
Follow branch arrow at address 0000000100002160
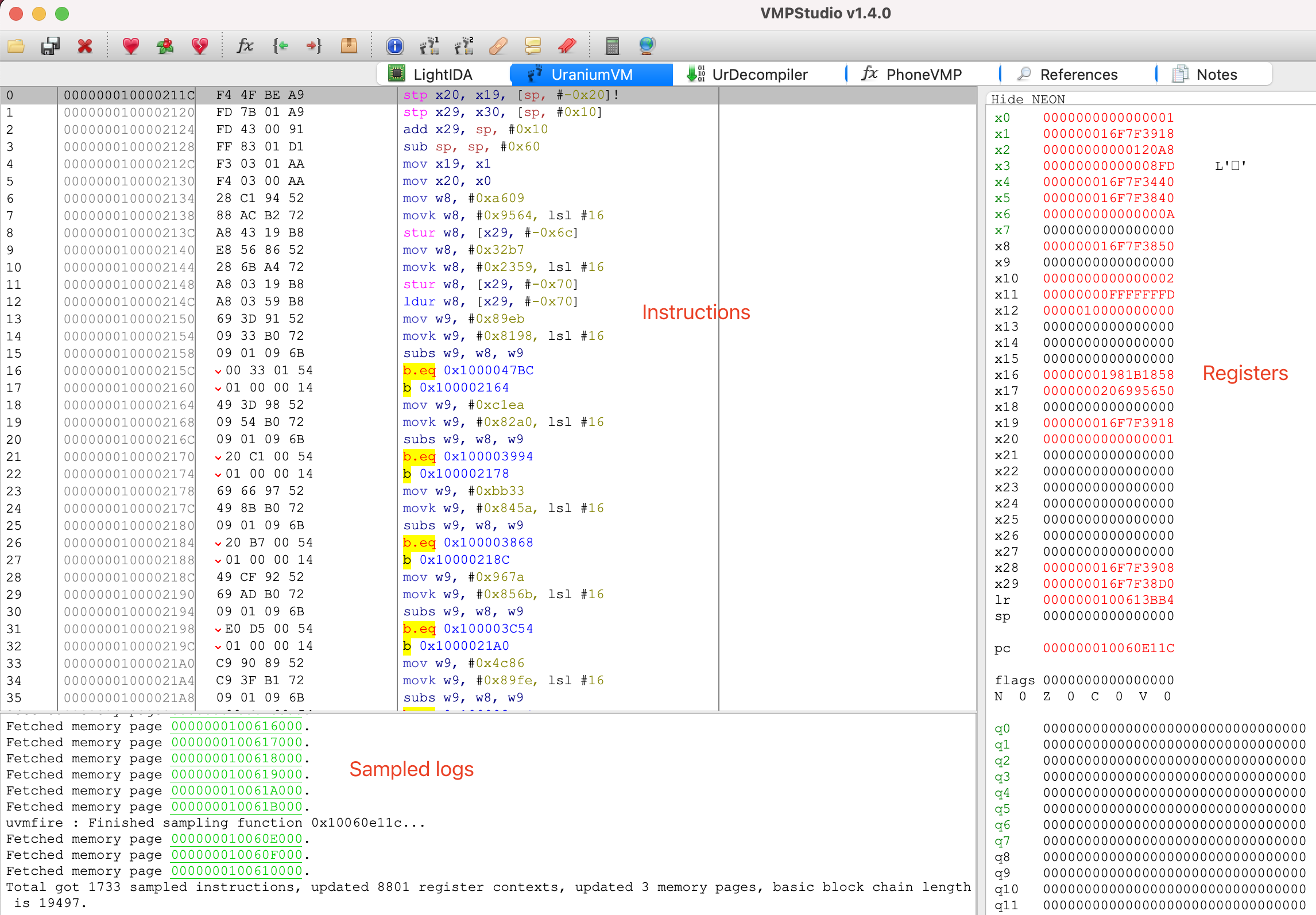[218, 389]
